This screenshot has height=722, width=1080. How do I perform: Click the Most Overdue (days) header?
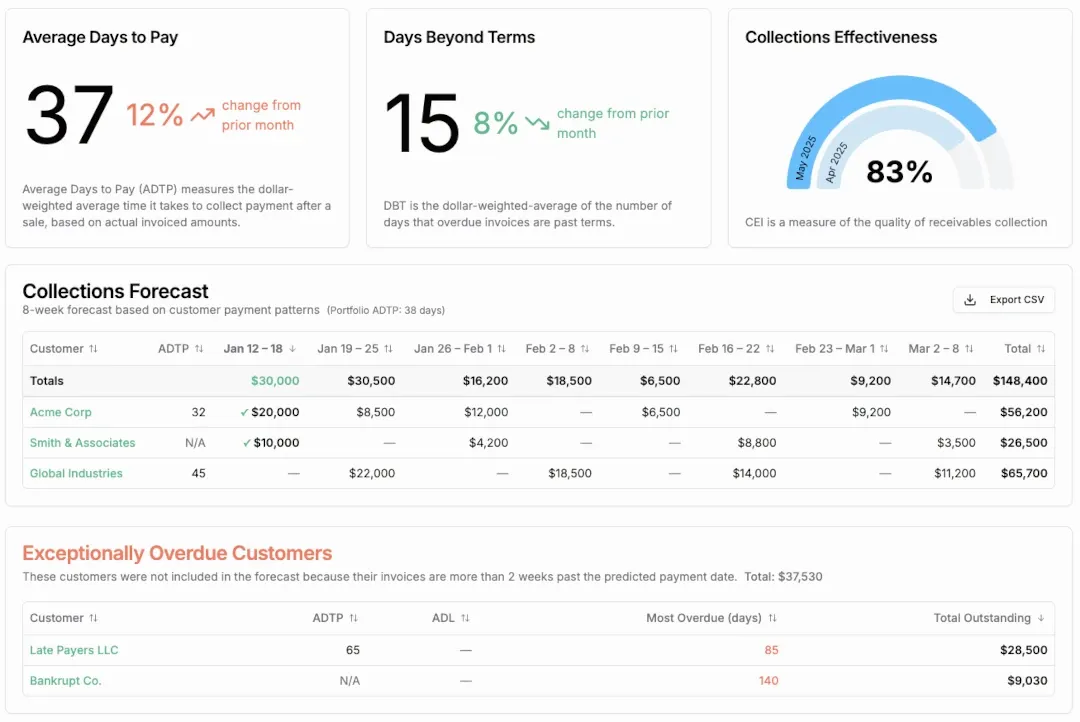(703, 618)
